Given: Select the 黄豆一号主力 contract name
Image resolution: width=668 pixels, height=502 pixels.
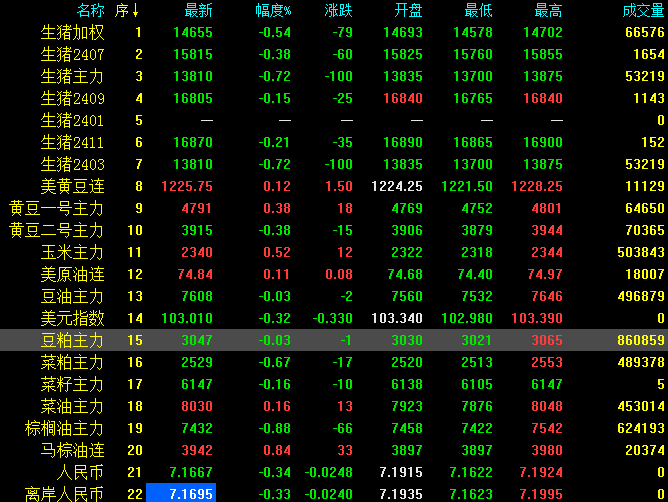Looking at the screenshot, I should 56,208.
